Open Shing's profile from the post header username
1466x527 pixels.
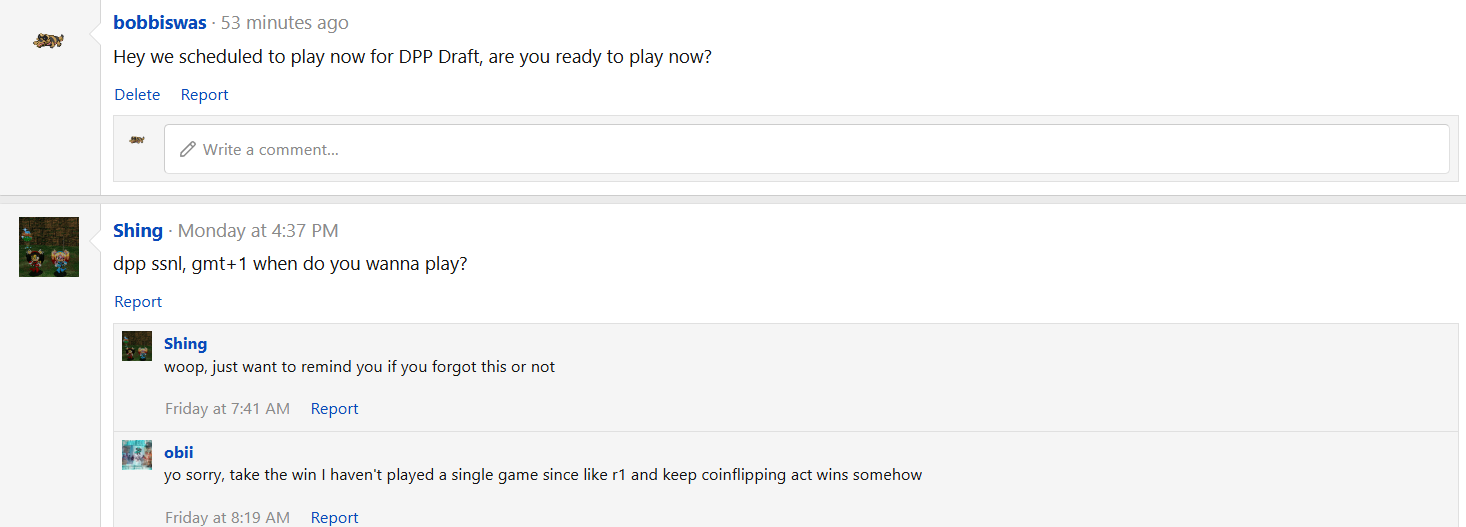click(138, 231)
